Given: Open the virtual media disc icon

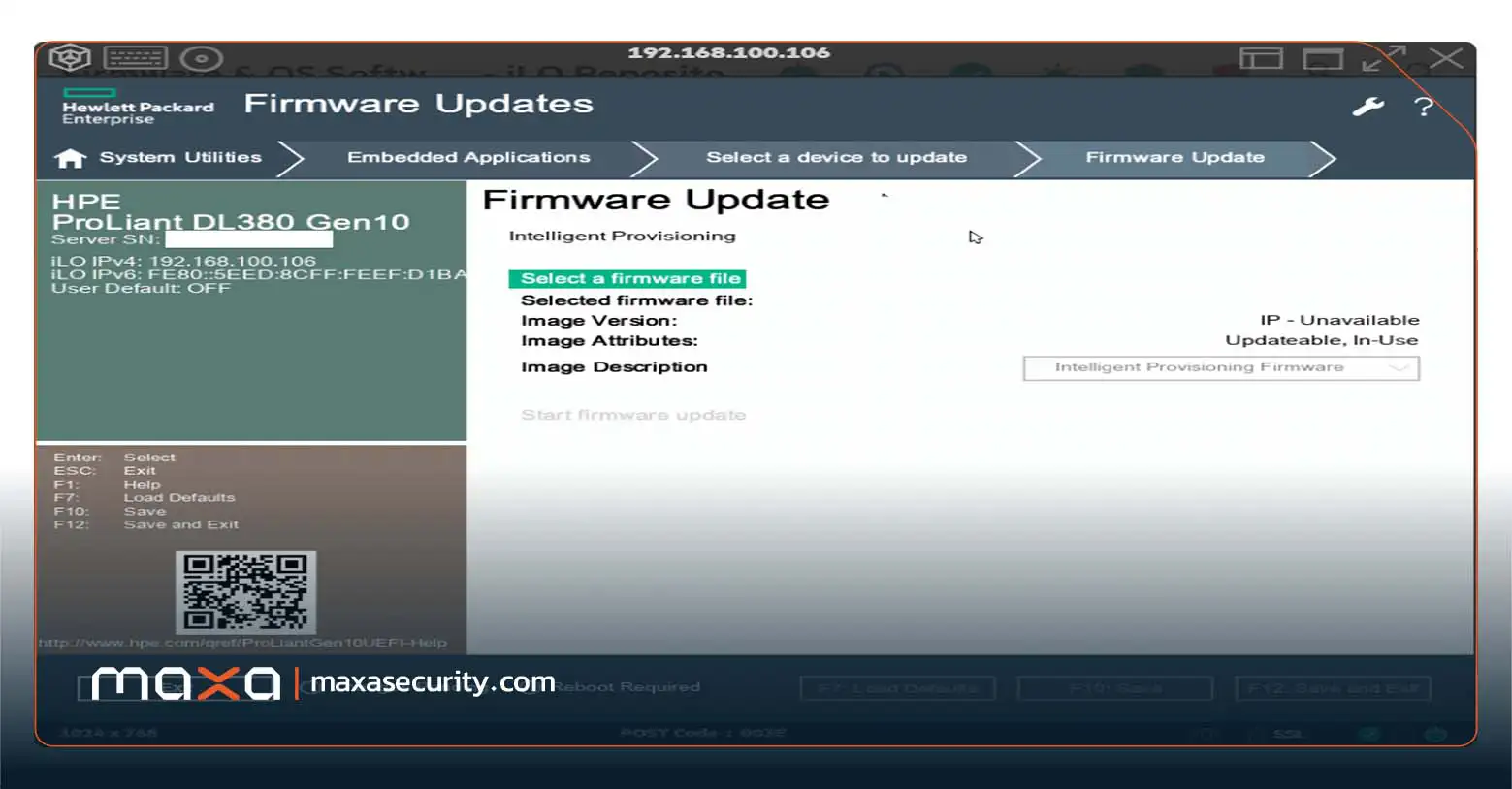Looking at the screenshot, I should (202, 59).
